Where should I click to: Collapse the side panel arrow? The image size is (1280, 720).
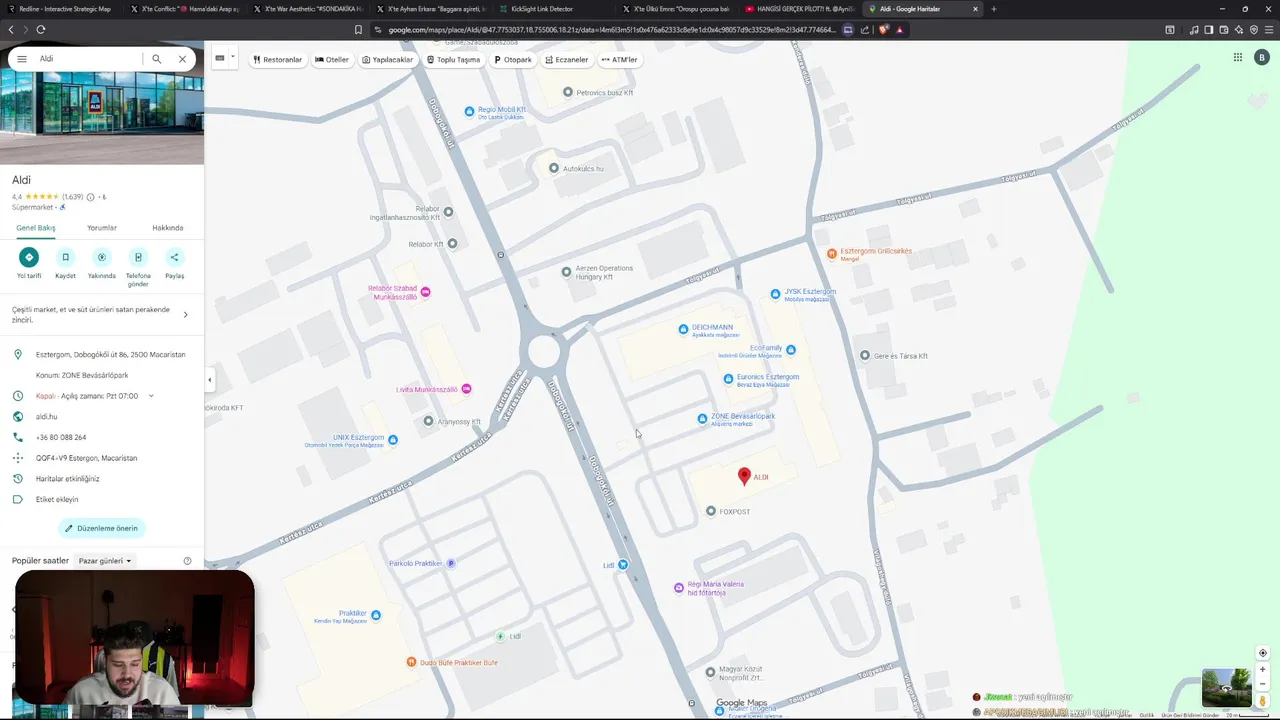(x=209, y=380)
